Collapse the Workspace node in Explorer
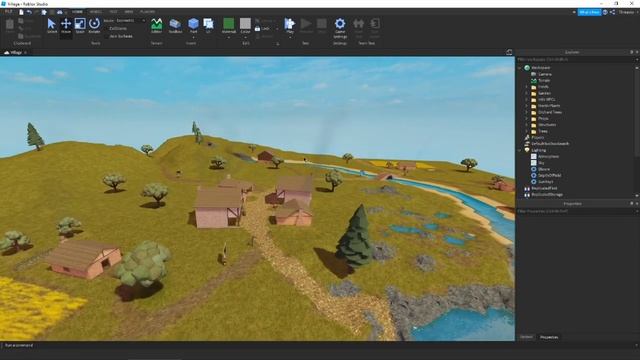Image resolution: width=640 pixels, height=360 pixels. (520, 68)
